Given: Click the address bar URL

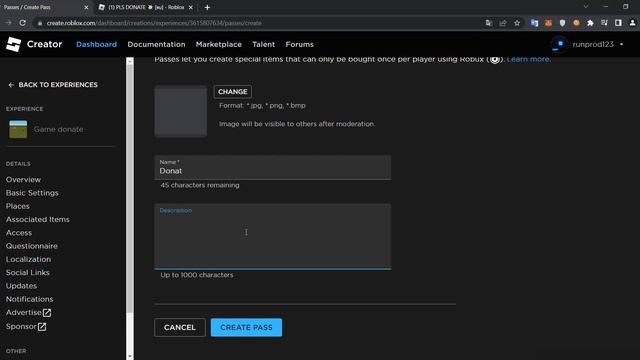Looking at the screenshot, I should (154, 23).
